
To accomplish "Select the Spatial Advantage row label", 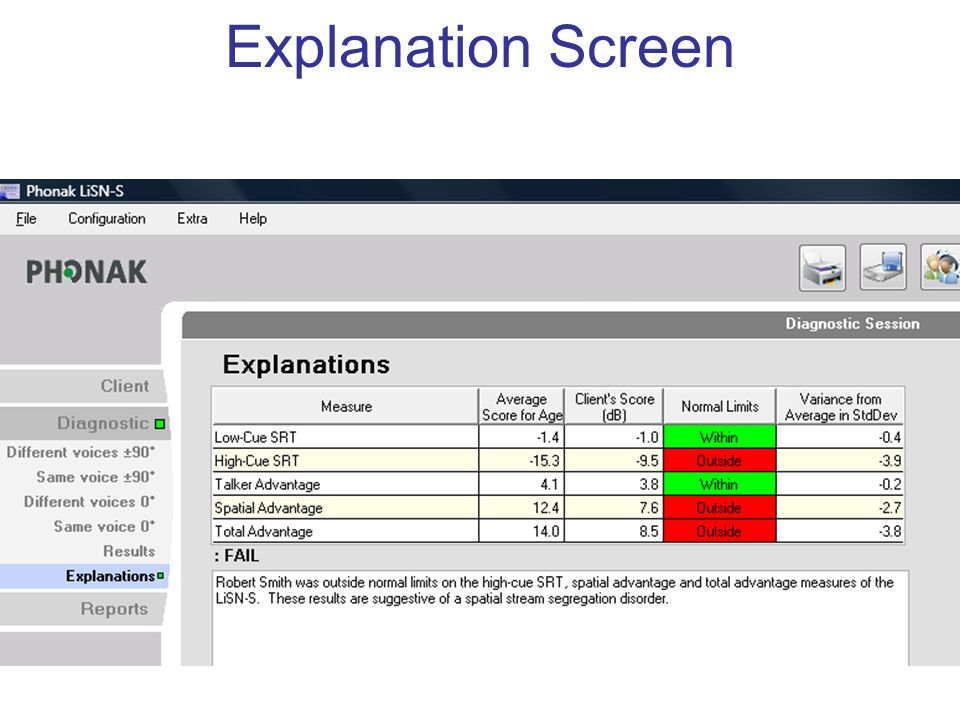I will tap(268, 508).
